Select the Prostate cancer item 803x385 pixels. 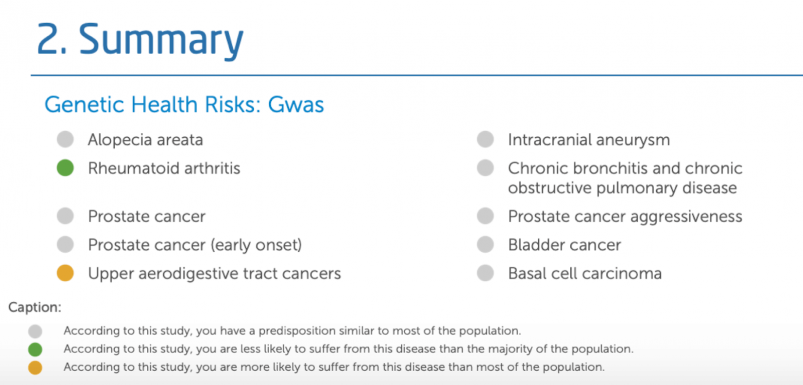click(x=146, y=217)
